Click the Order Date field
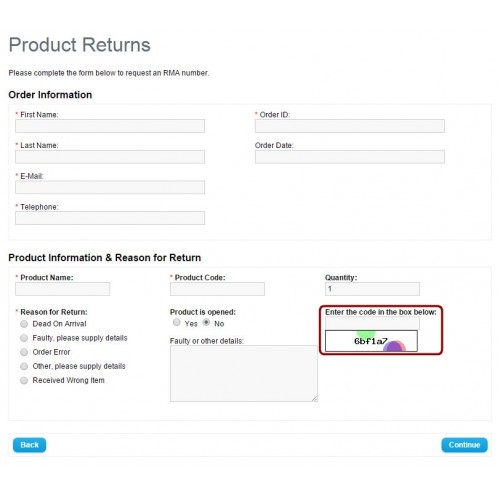The height and width of the screenshot is (500, 500). tap(350, 157)
